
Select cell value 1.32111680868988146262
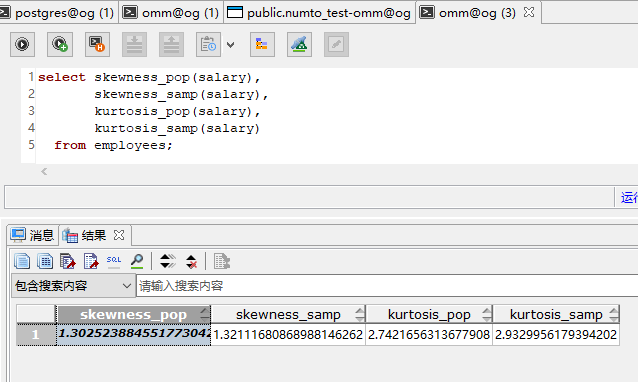click(x=288, y=335)
